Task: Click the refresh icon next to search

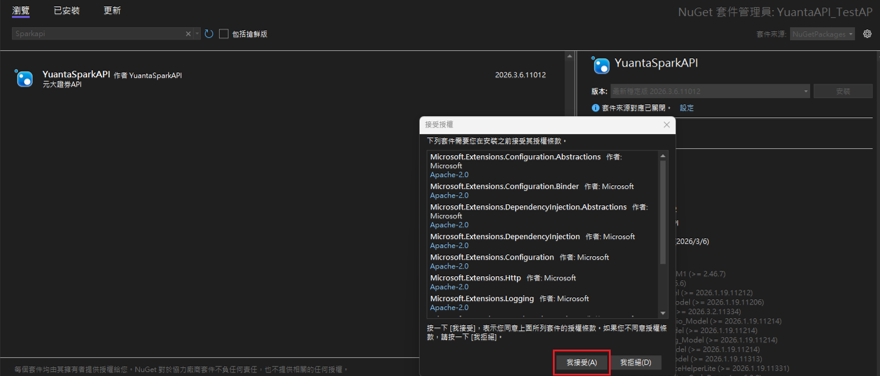Action: click(209, 34)
